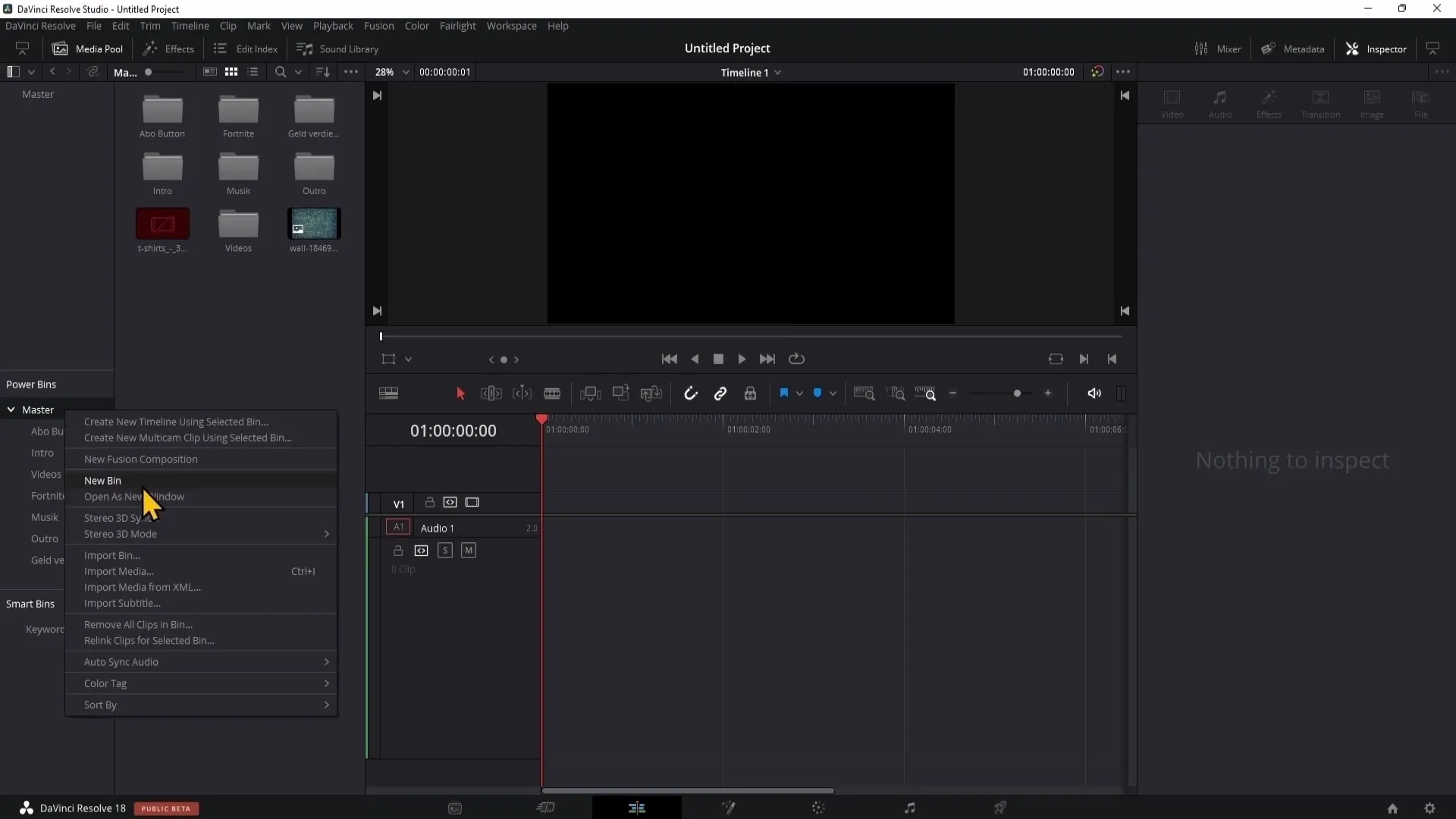Adjust the timeline zoom slider handle
This screenshot has width=1456, height=819.
coord(1017,394)
